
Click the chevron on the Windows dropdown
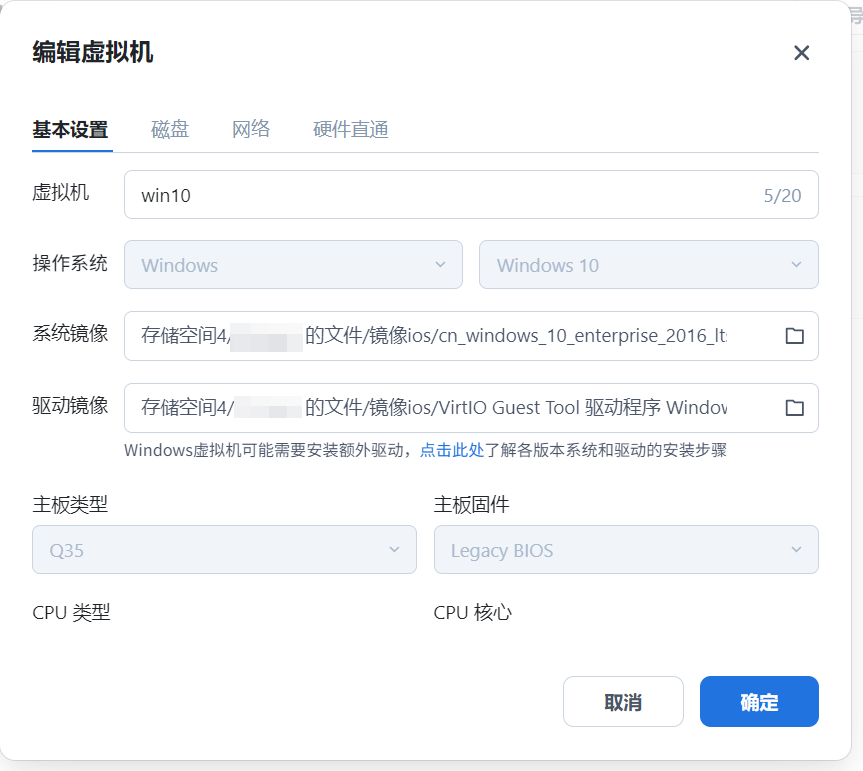point(440,265)
